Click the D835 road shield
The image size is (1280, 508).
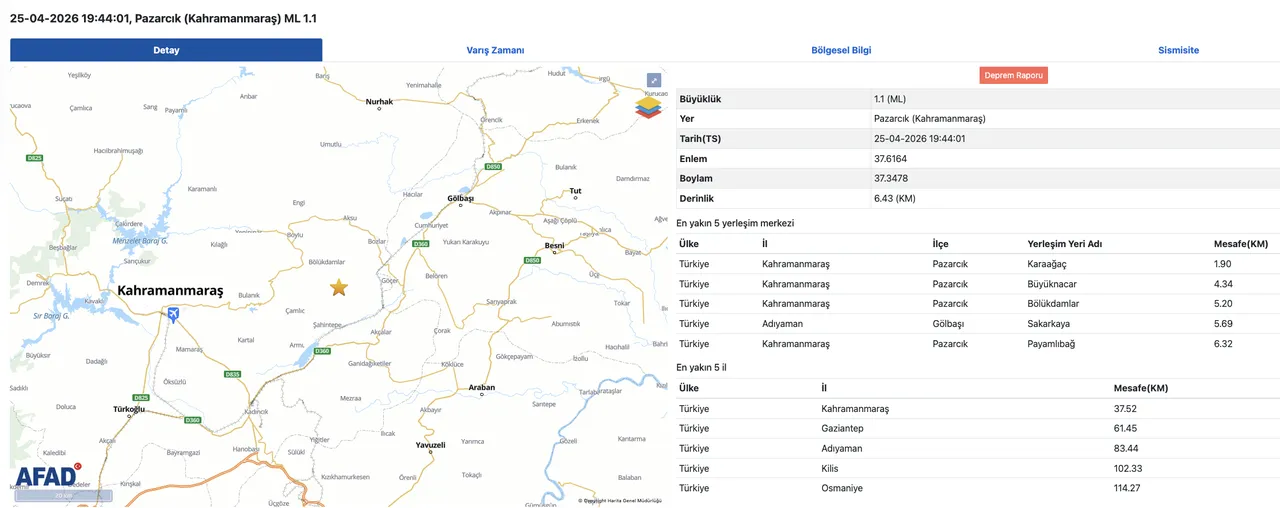(232, 374)
